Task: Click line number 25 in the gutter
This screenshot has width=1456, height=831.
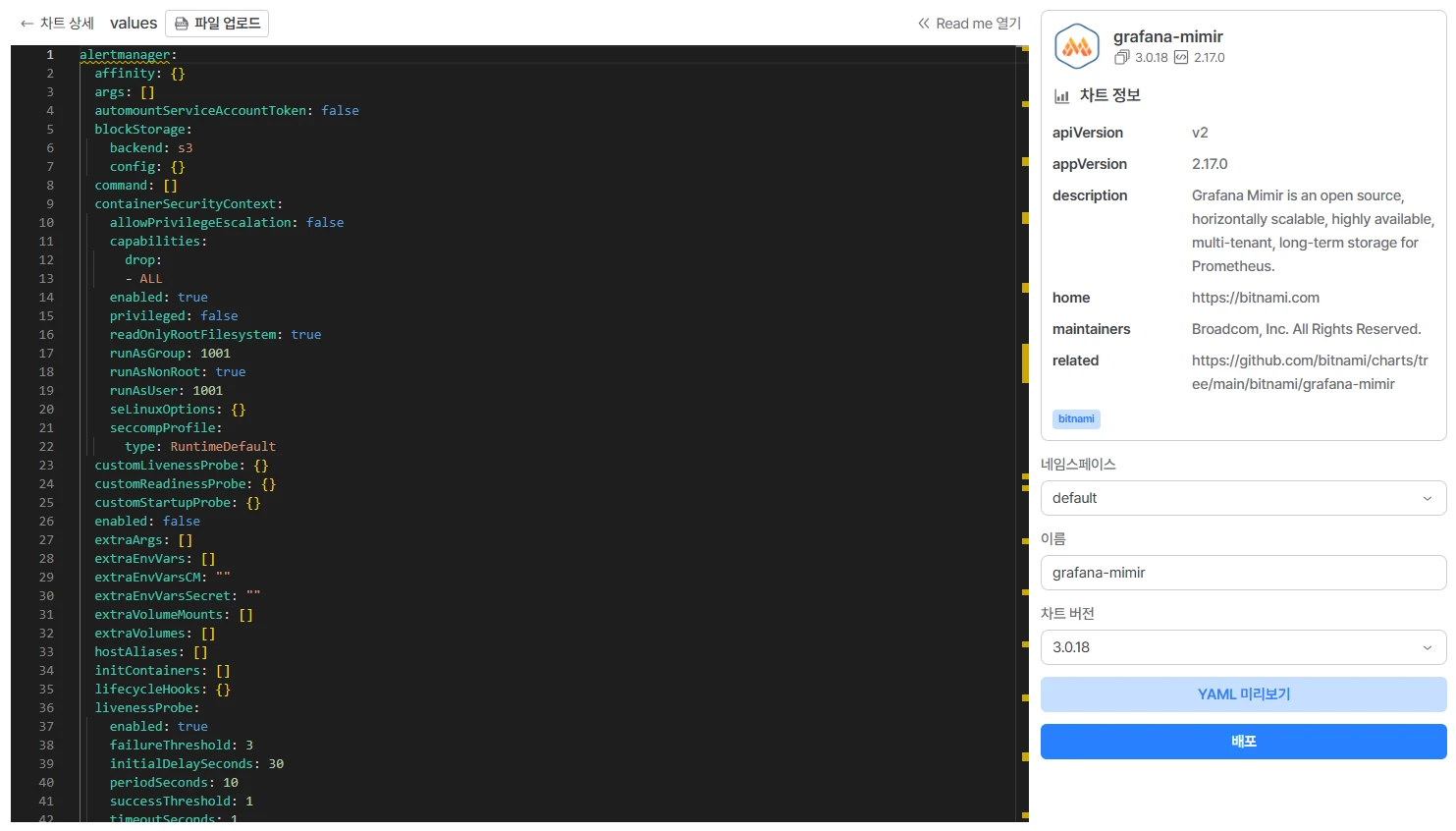Action: pos(46,503)
